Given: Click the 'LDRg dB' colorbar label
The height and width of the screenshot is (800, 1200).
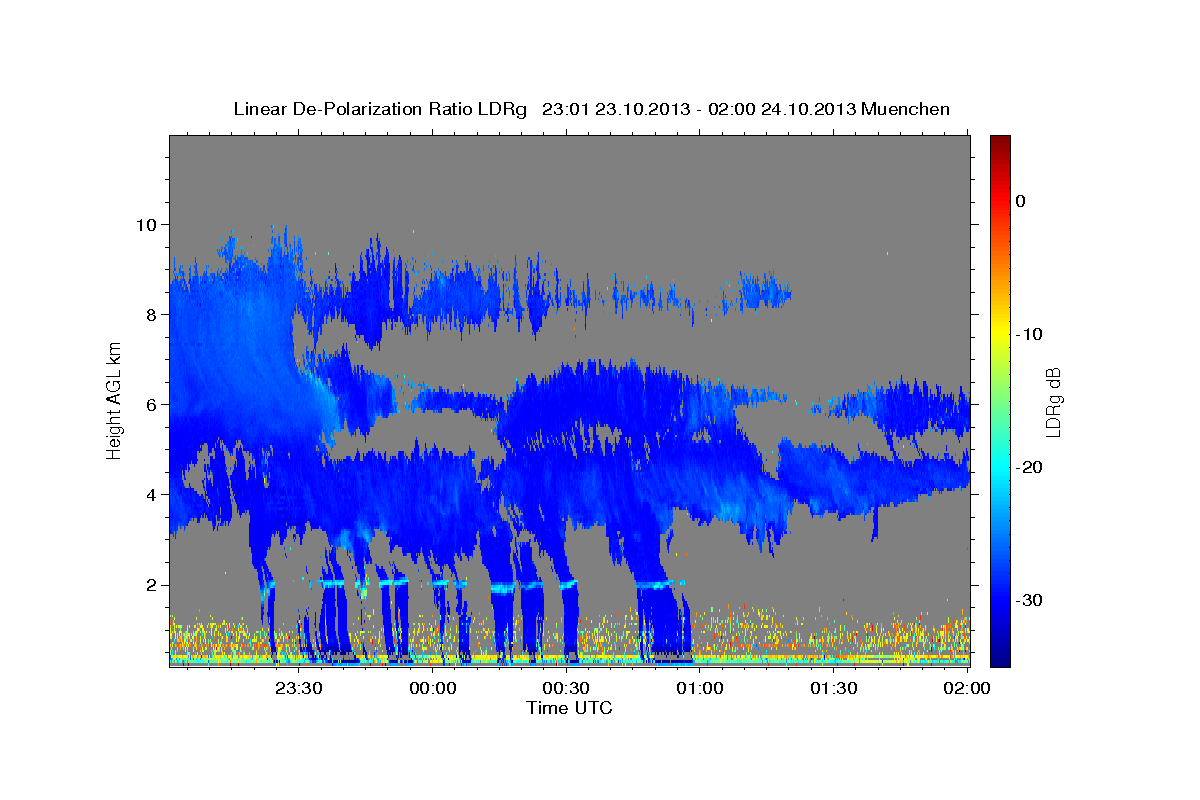Looking at the screenshot, I should pyautogui.click(x=1052, y=402).
